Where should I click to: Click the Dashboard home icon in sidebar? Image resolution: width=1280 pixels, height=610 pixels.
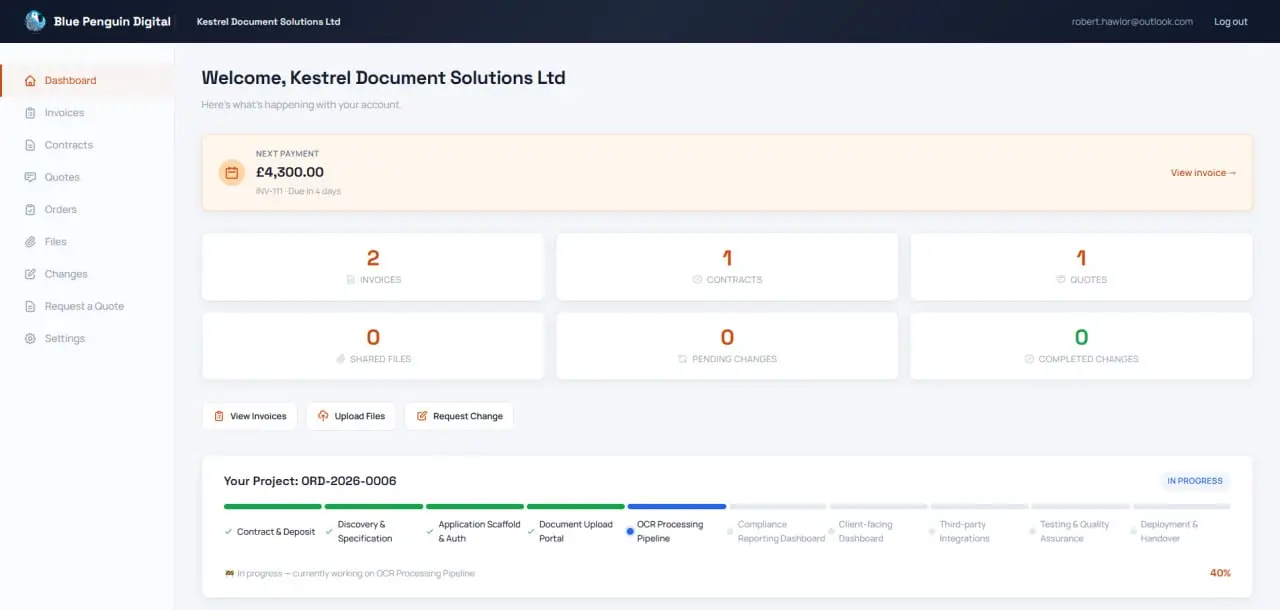click(30, 80)
